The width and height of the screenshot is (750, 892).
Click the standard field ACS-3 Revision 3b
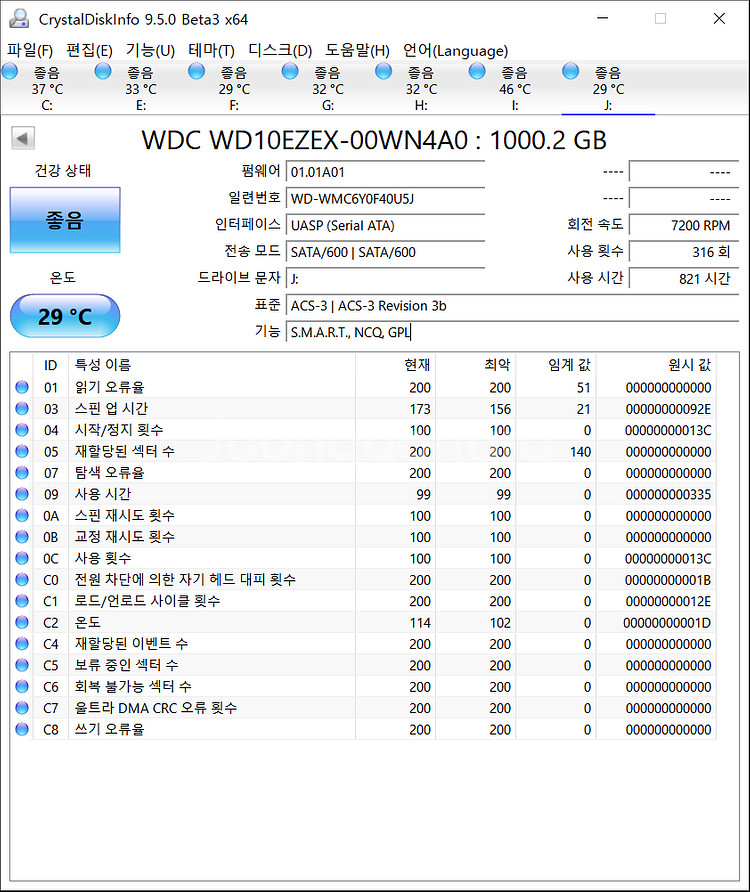point(512,306)
